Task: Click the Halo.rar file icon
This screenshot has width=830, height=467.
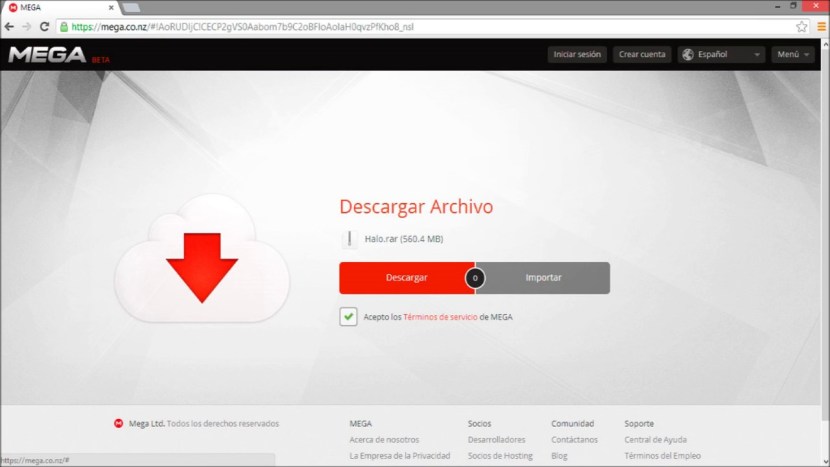Action: [x=349, y=239]
